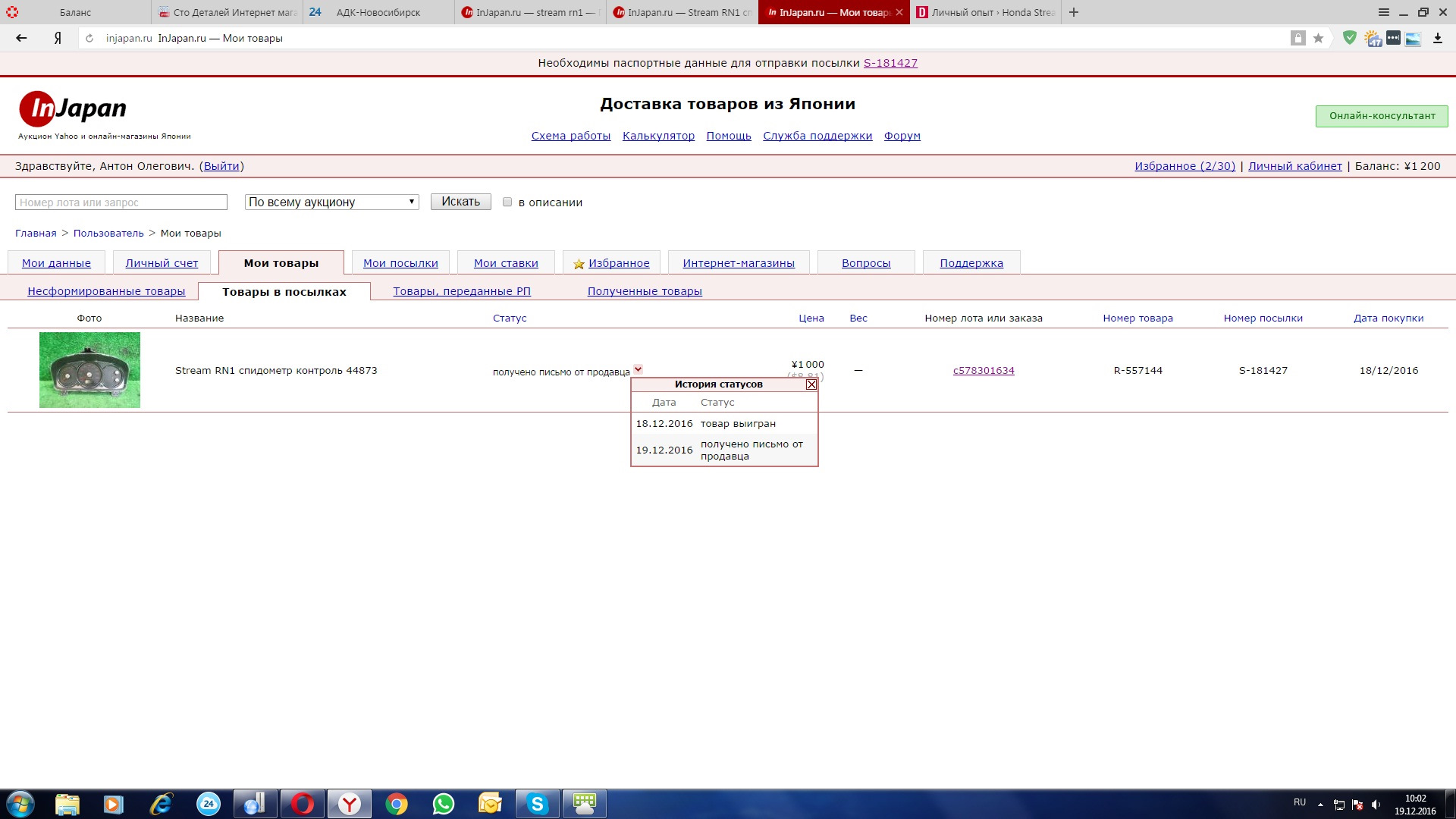This screenshot has width=1456, height=819.
Task: Open 'Интернет-магазины' tab
Action: click(739, 263)
